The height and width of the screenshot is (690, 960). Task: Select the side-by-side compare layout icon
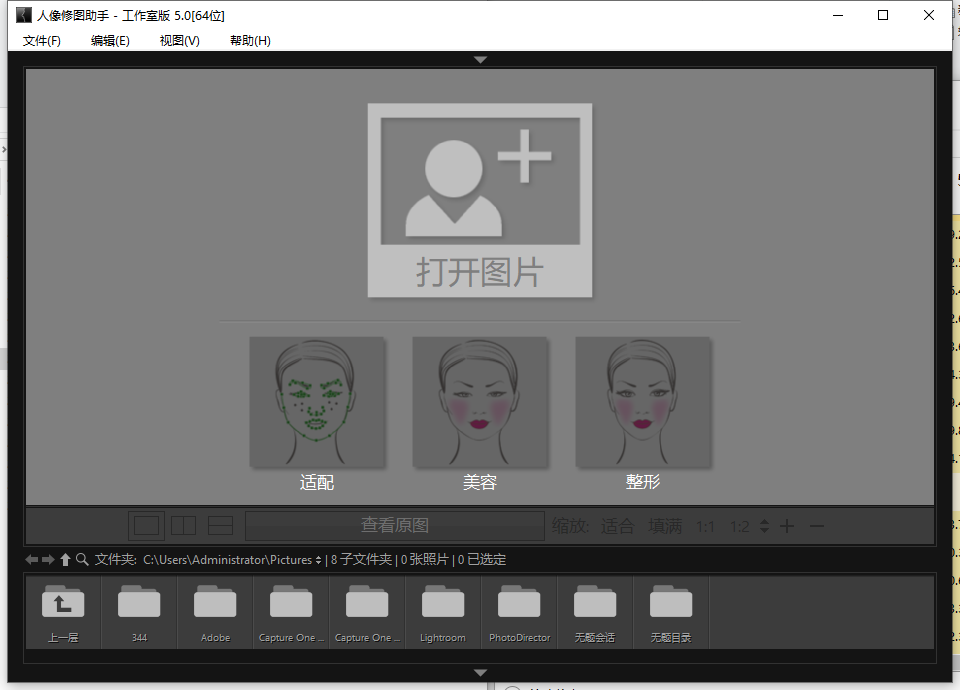183,524
